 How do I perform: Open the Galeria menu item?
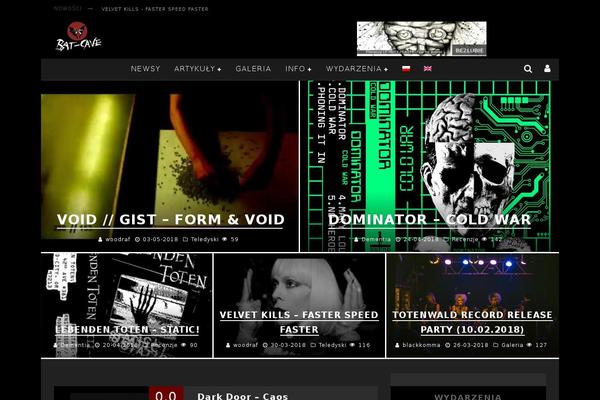253,69
